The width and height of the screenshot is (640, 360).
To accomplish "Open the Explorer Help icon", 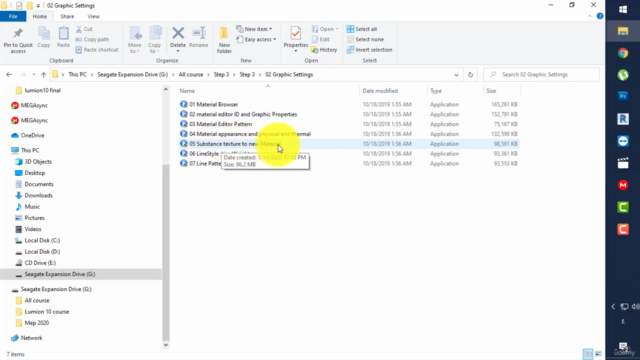I will [600, 16].
